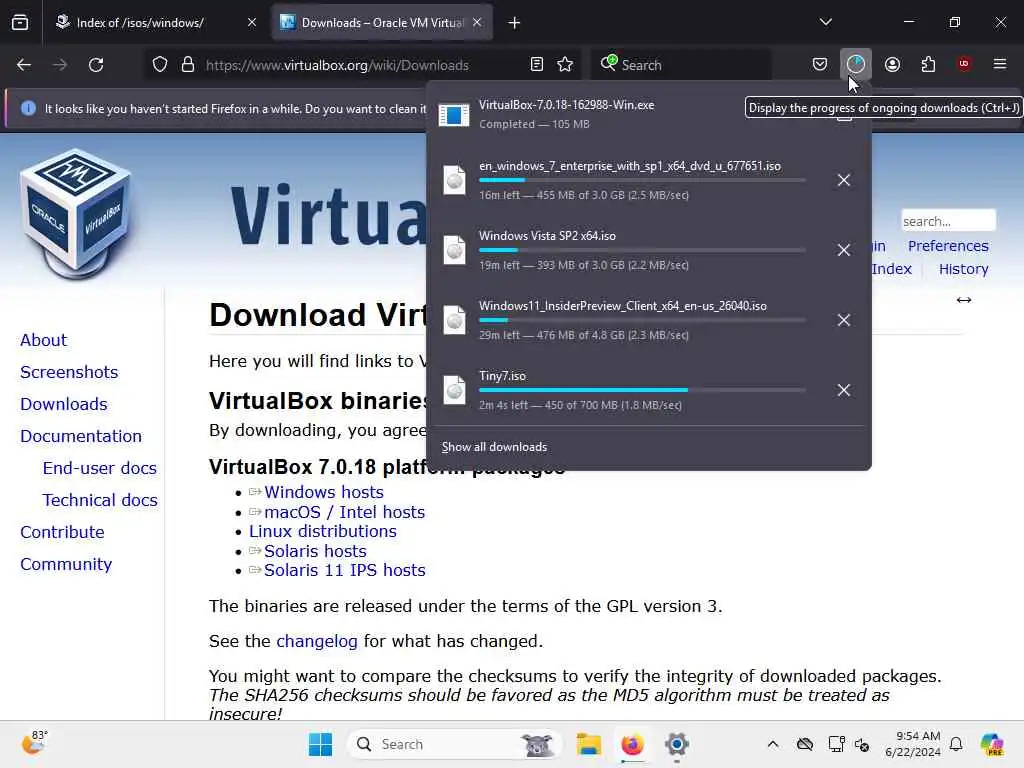The width and height of the screenshot is (1024, 768).
Task: Bookmark this page with star icon
Action: [x=565, y=65]
